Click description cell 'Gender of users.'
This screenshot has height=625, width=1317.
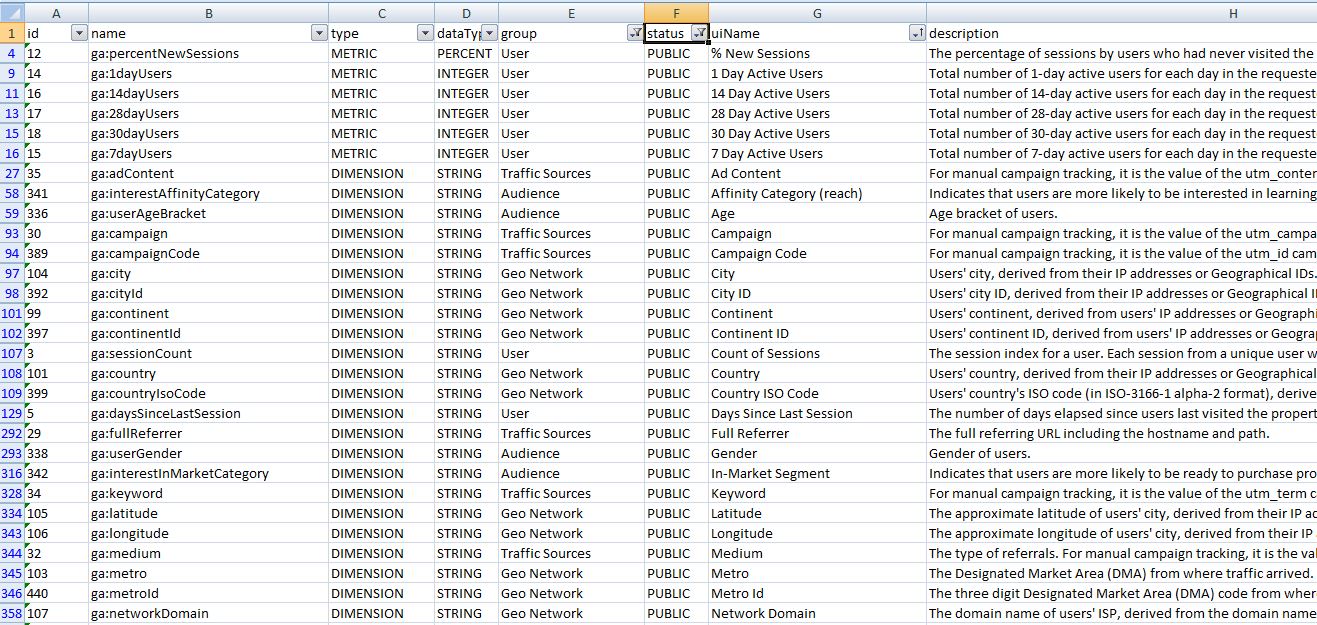point(1122,453)
